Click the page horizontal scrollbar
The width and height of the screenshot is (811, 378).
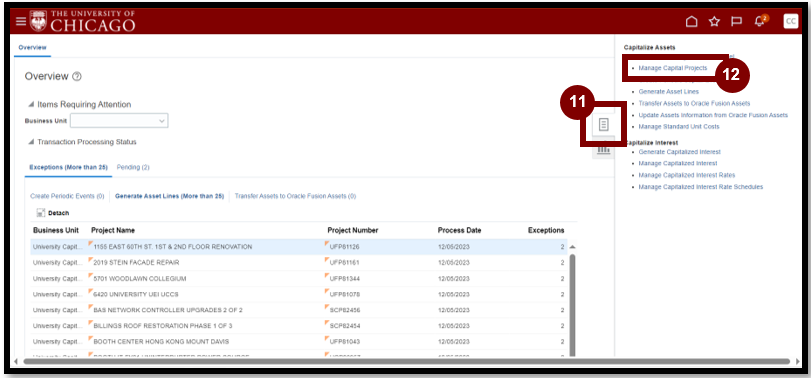(x=407, y=361)
